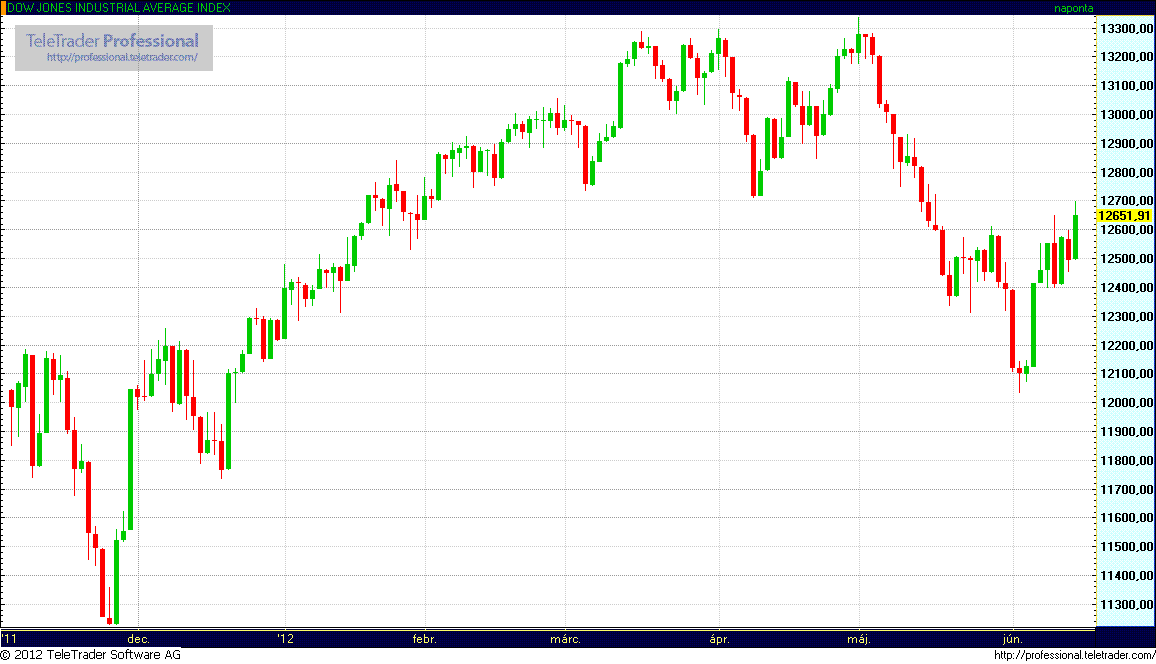Click the 'máj.' date axis label

(x=858, y=639)
